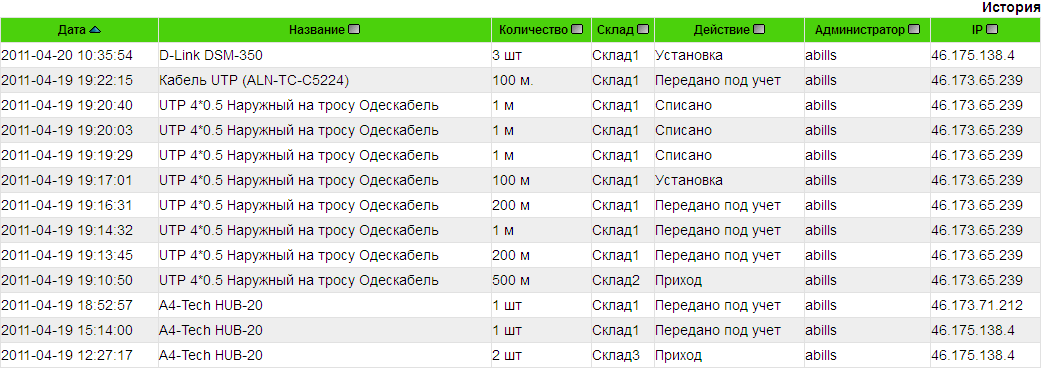Click the timestamp 2011-04-19 12:27:17
This screenshot has width=1046, height=368.
[67, 355]
